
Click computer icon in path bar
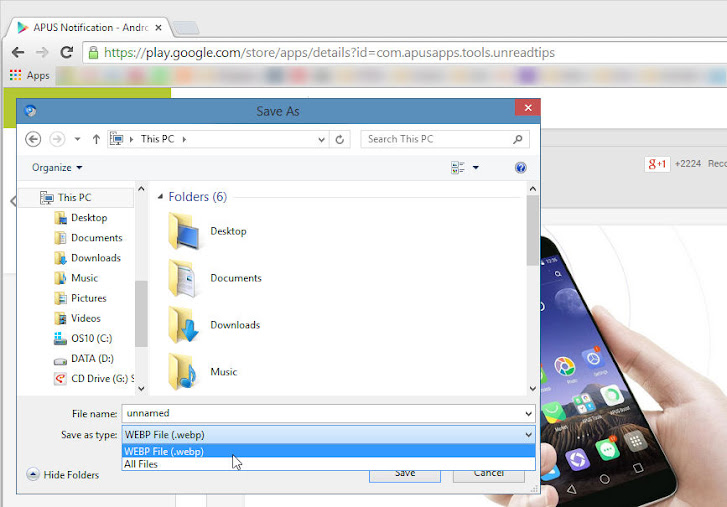tap(116, 139)
